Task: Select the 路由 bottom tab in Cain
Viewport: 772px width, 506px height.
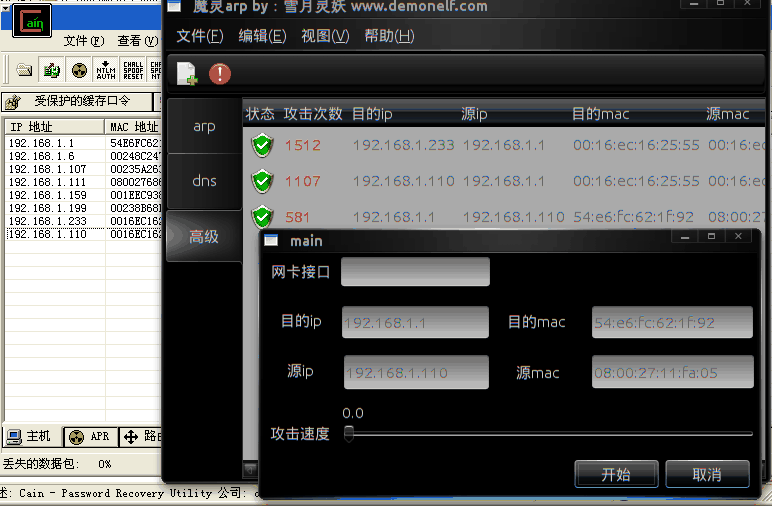Action: click(x=141, y=437)
